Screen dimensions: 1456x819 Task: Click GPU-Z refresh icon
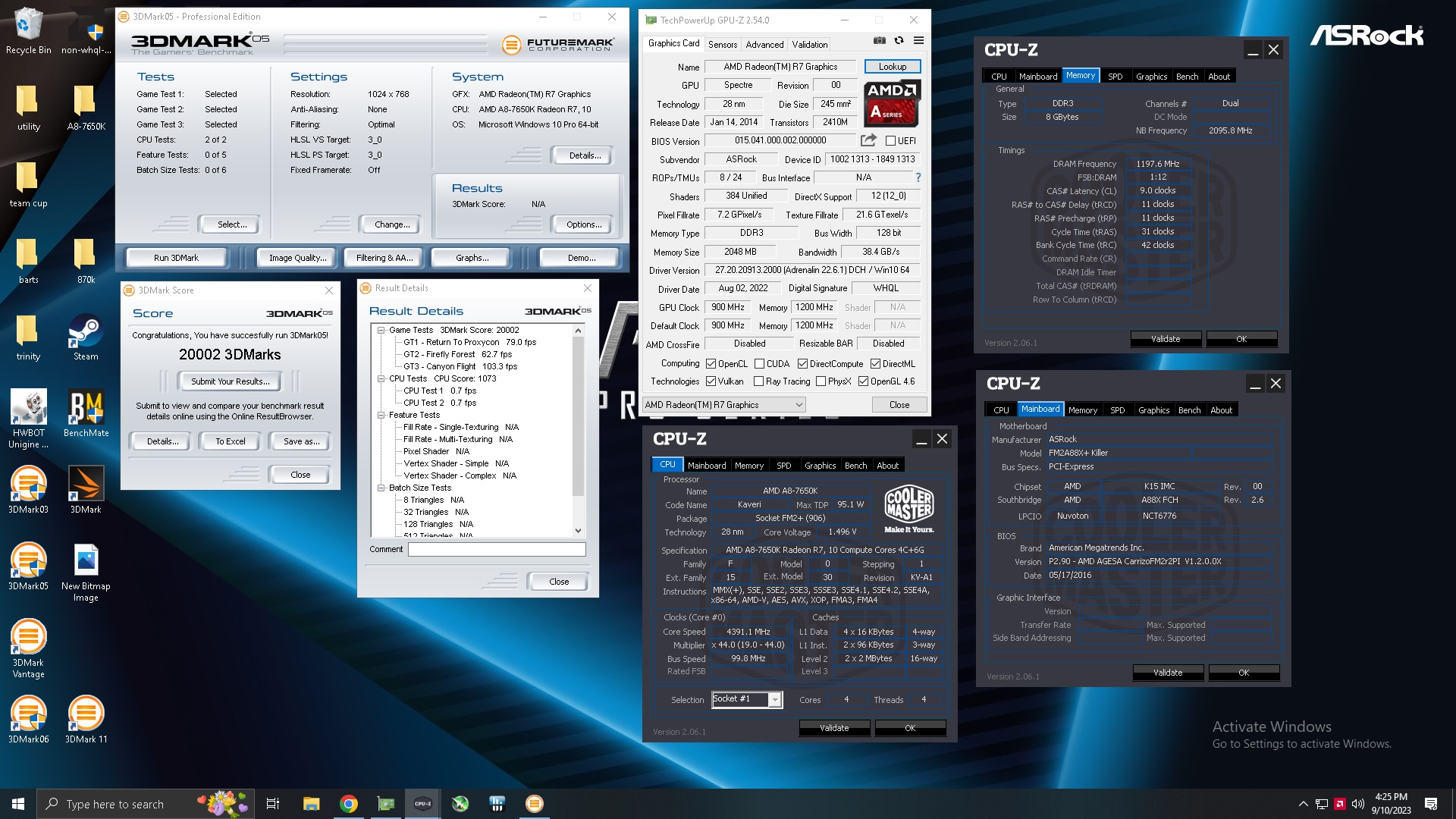[899, 41]
